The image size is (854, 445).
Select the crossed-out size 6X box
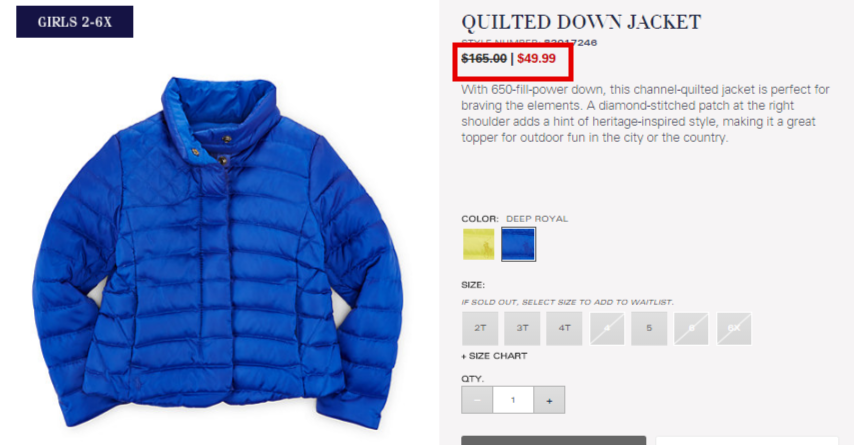(734, 328)
